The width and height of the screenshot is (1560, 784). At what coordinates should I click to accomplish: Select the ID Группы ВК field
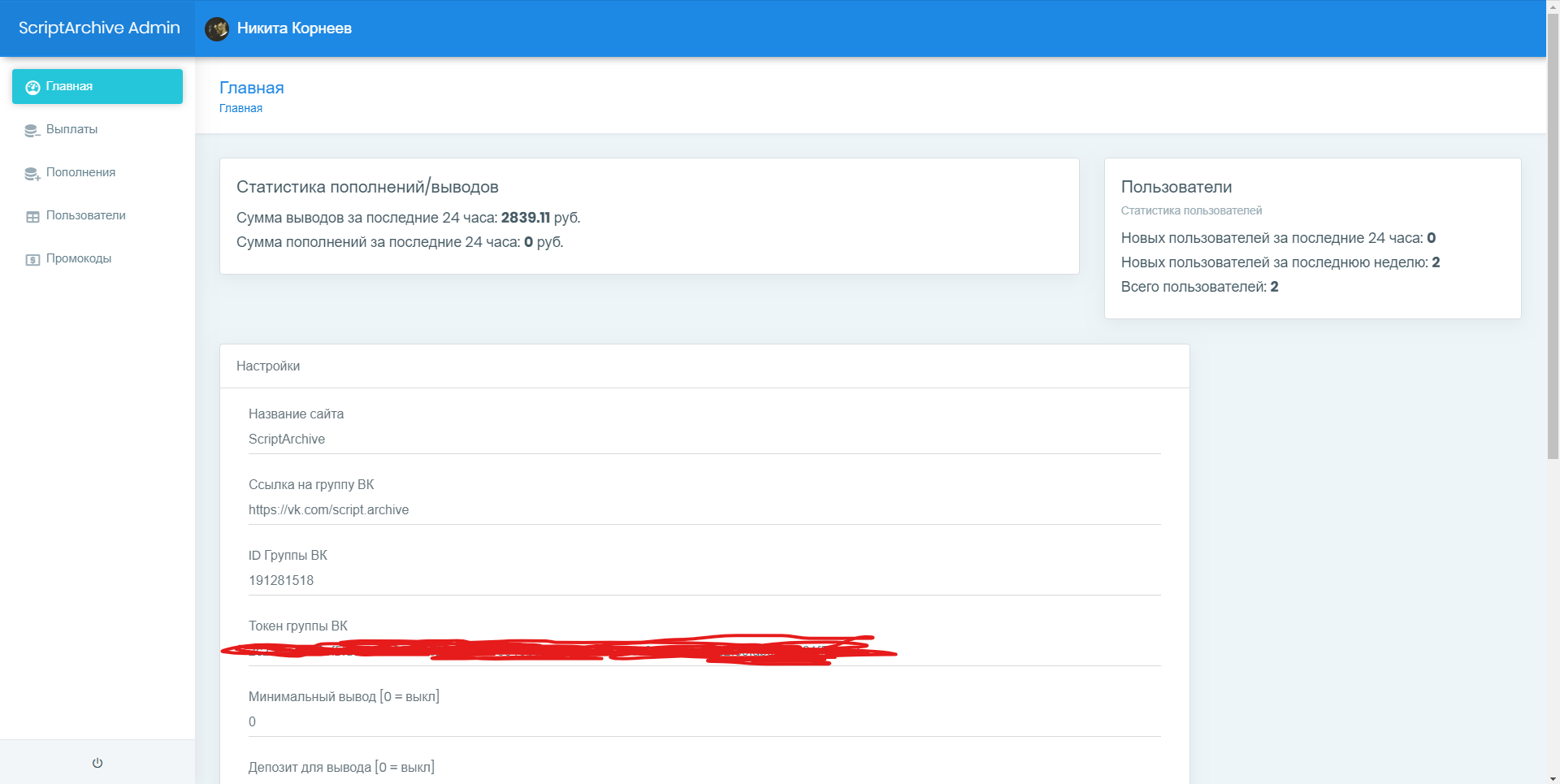tap(704, 580)
